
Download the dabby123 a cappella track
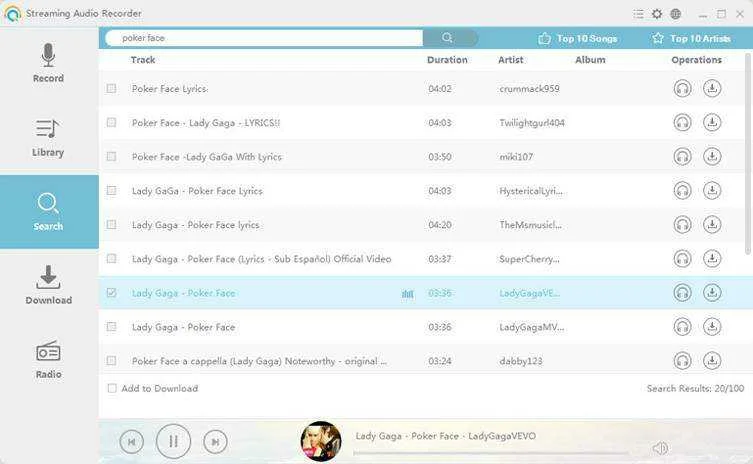712,361
